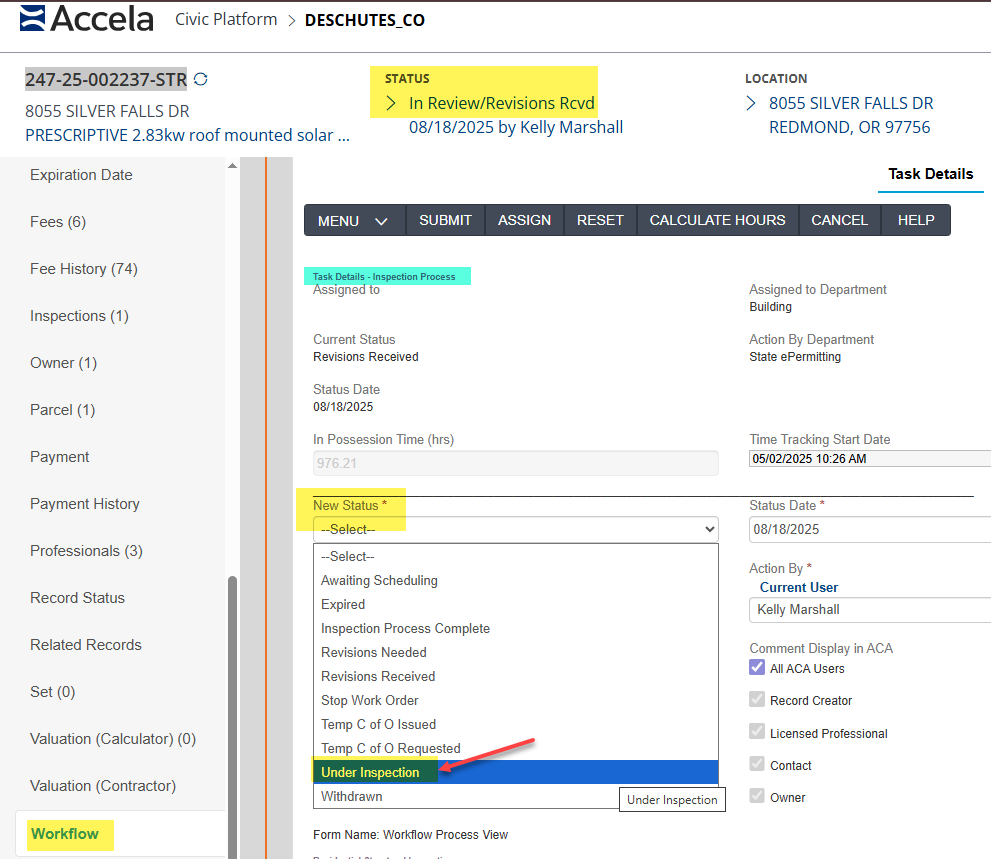Screen dimensions: 991x859
Task: Toggle the Licensed Professional checkbox
Action: (758, 733)
